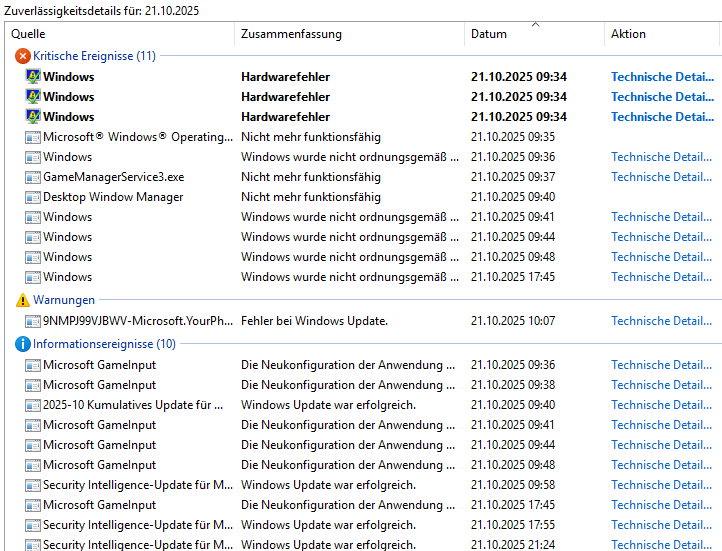Open Technische Details for GameInput 09:38 event

click(x=662, y=385)
